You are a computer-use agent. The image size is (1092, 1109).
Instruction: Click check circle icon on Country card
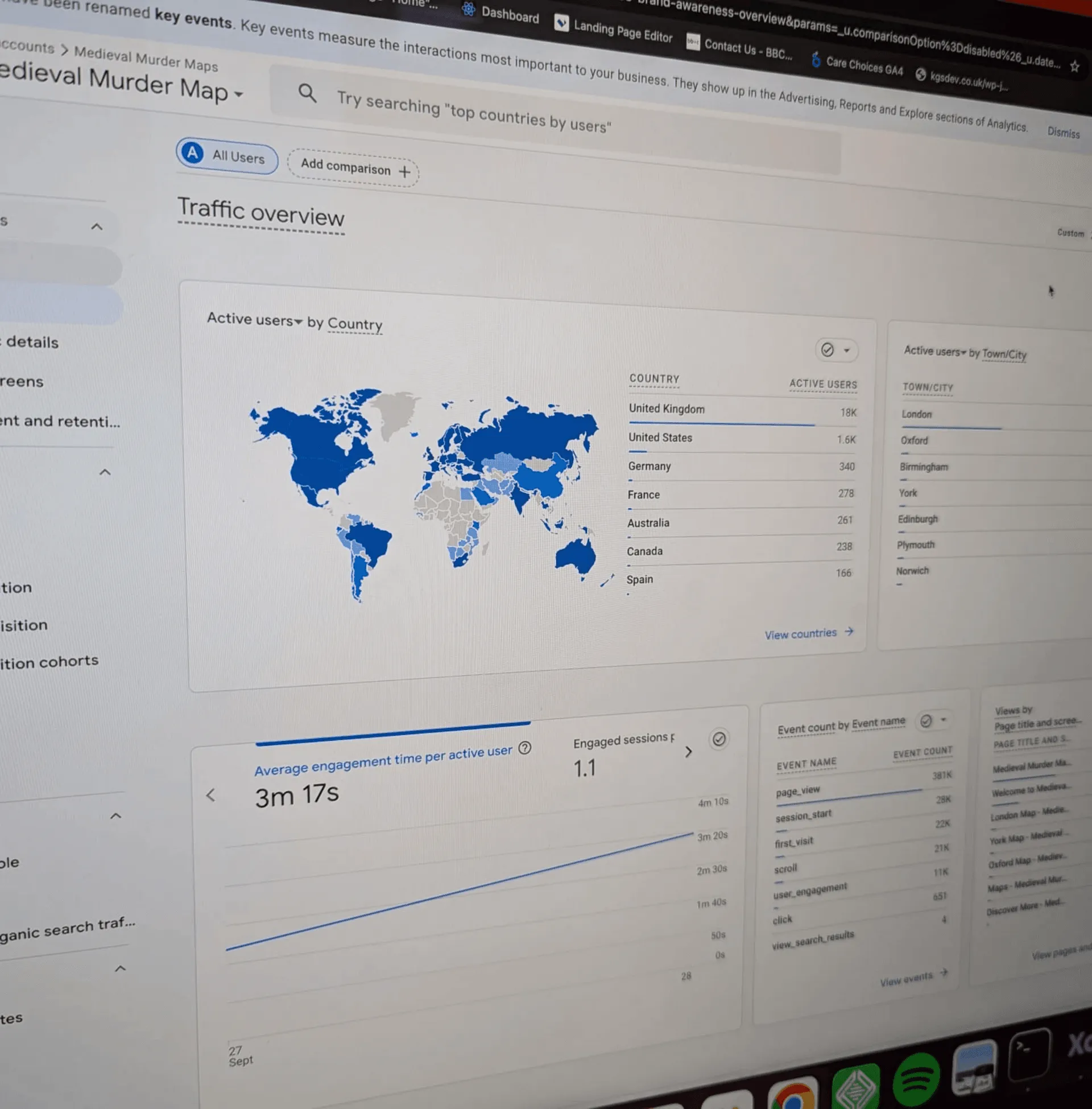(x=827, y=349)
